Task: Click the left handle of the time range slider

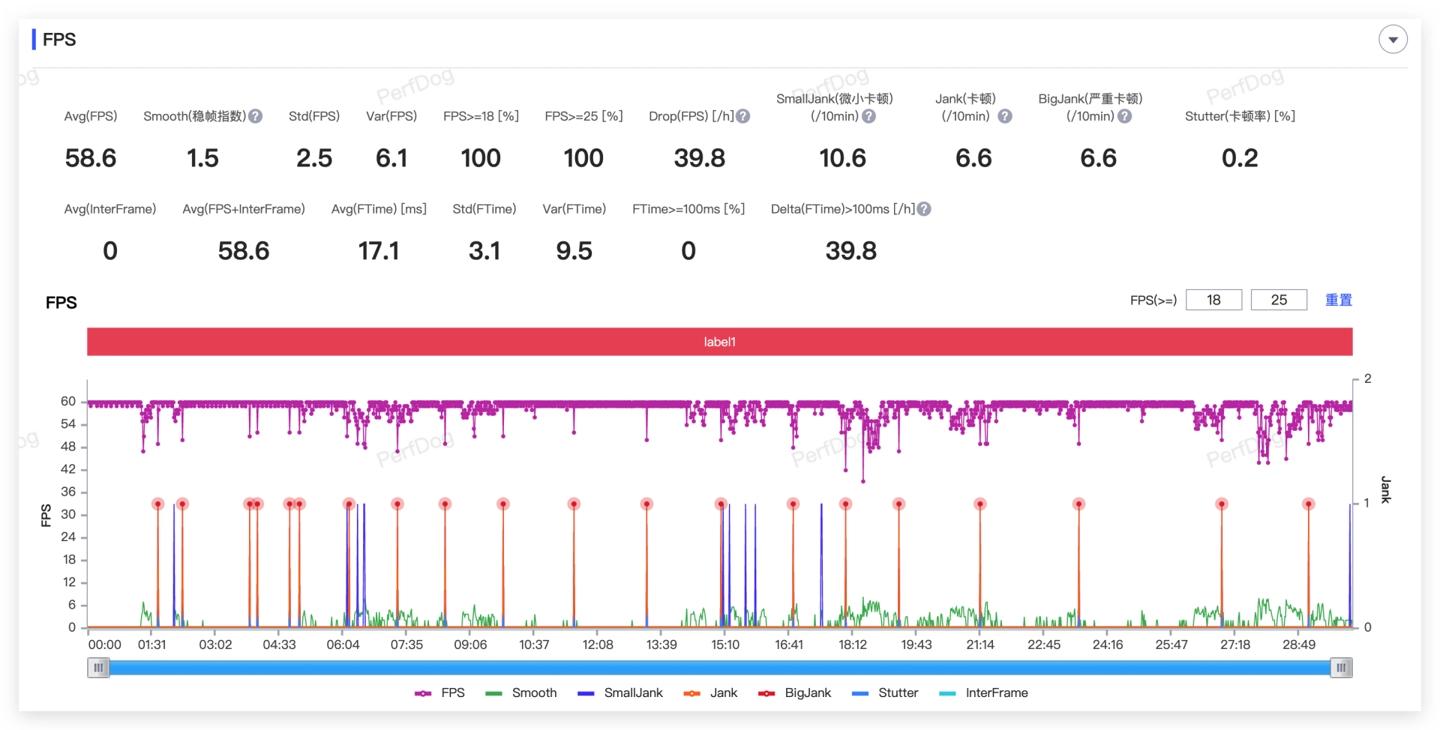Action: point(98,667)
